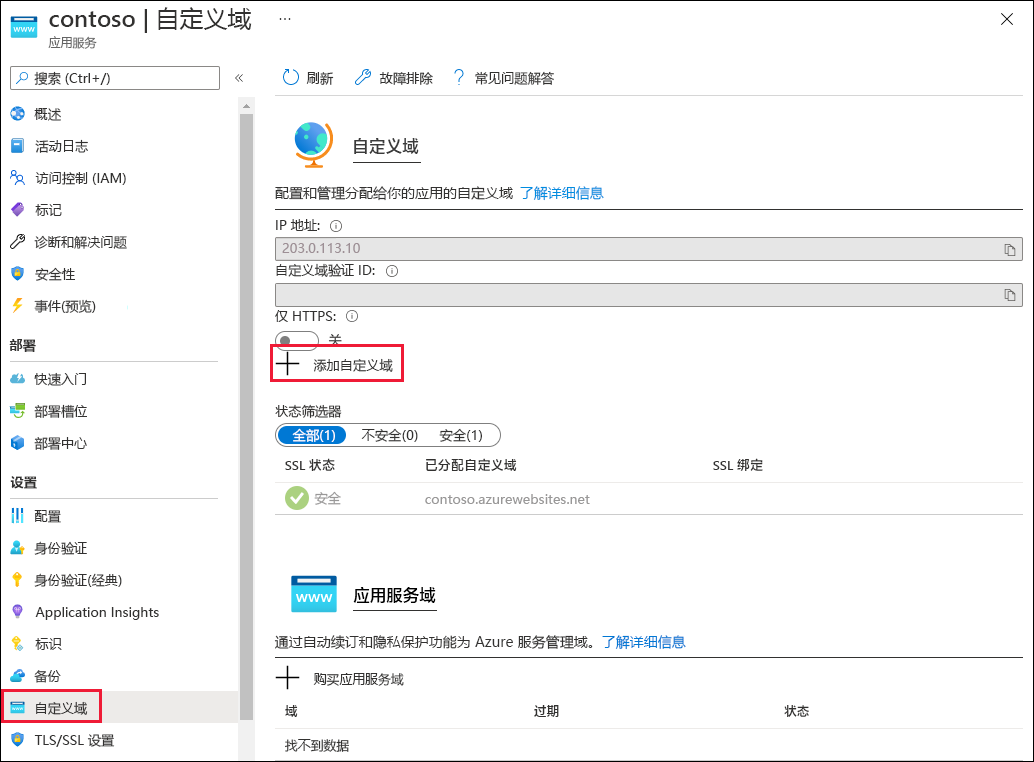Click the IP 地址 field 203.0.113.10
This screenshot has height=762, width=1034.
coord(649,249)
